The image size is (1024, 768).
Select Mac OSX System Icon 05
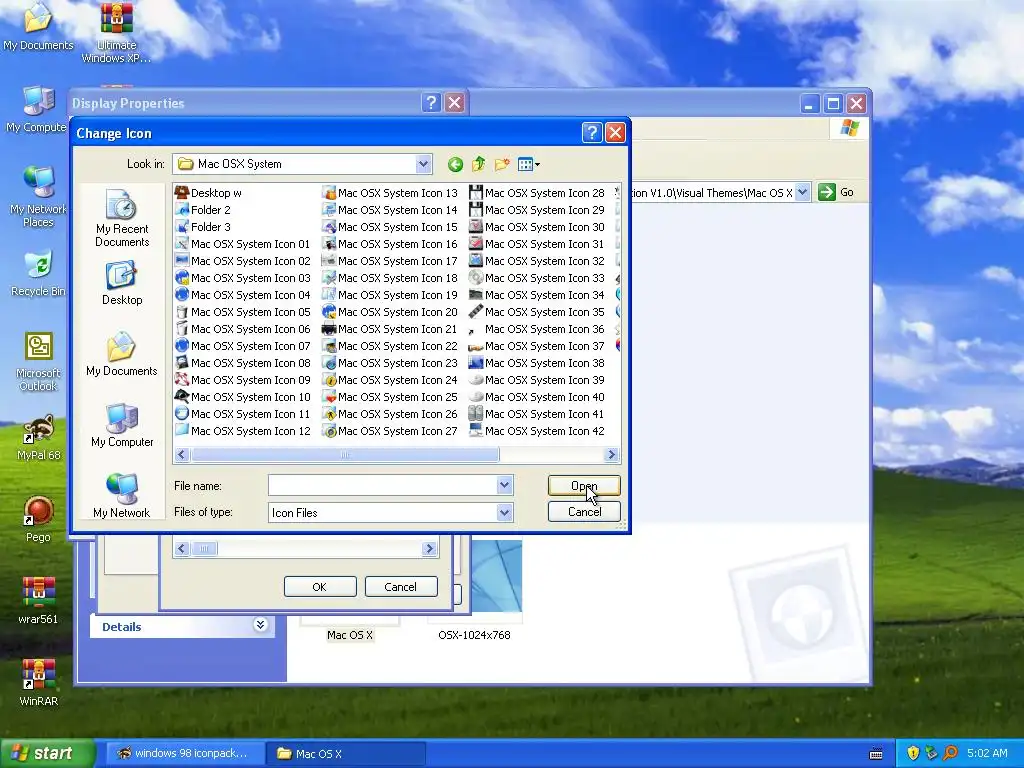[x=243, y=312]
